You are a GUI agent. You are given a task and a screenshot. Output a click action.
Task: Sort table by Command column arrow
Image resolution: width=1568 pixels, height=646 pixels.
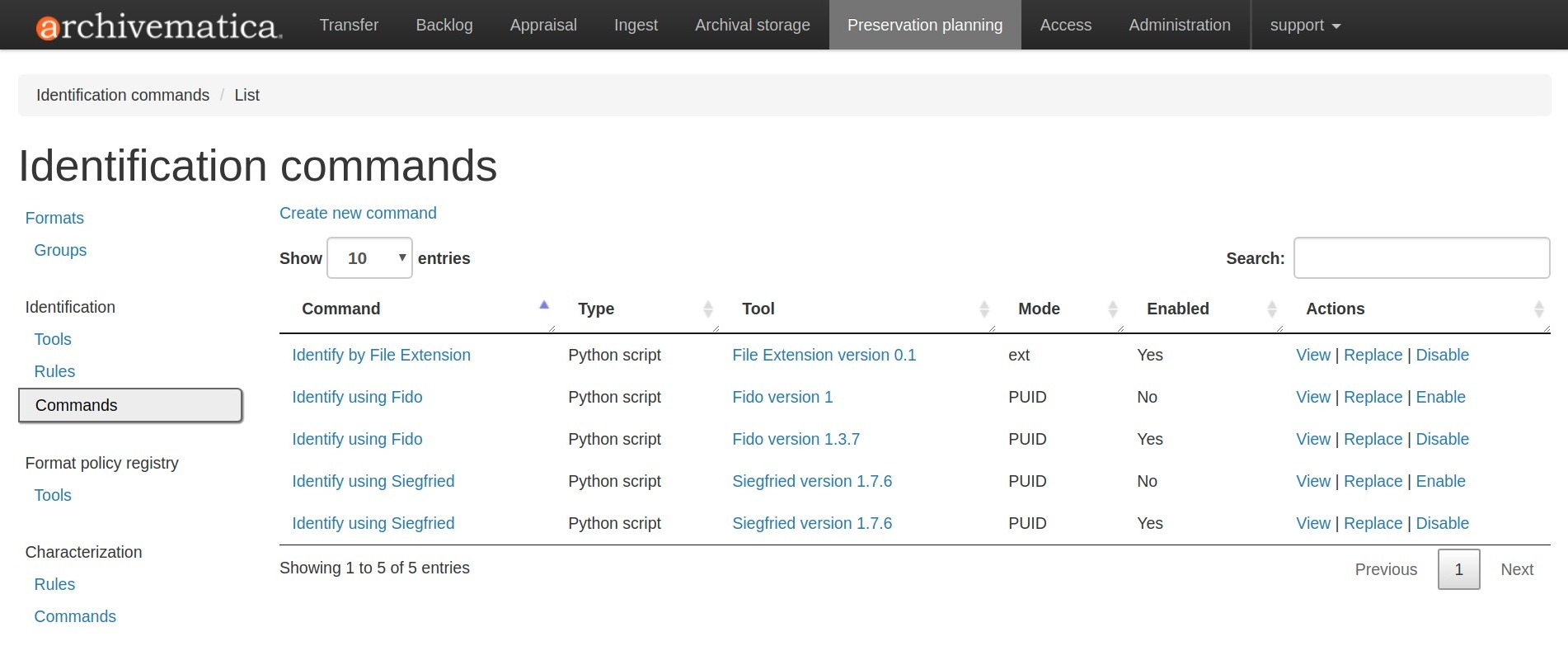[x=544, y=306]
